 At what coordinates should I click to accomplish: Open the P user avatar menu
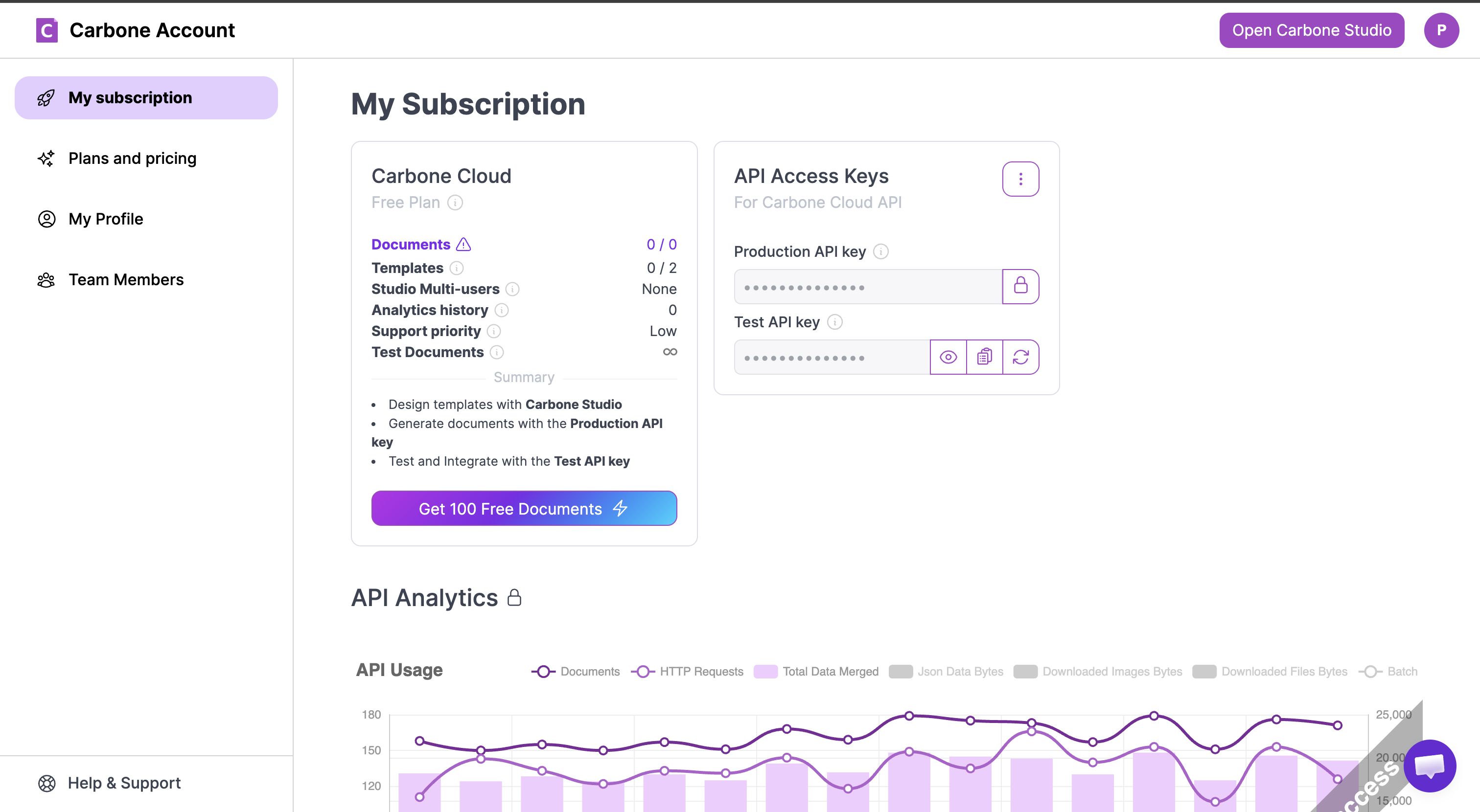pos(1441,30)
